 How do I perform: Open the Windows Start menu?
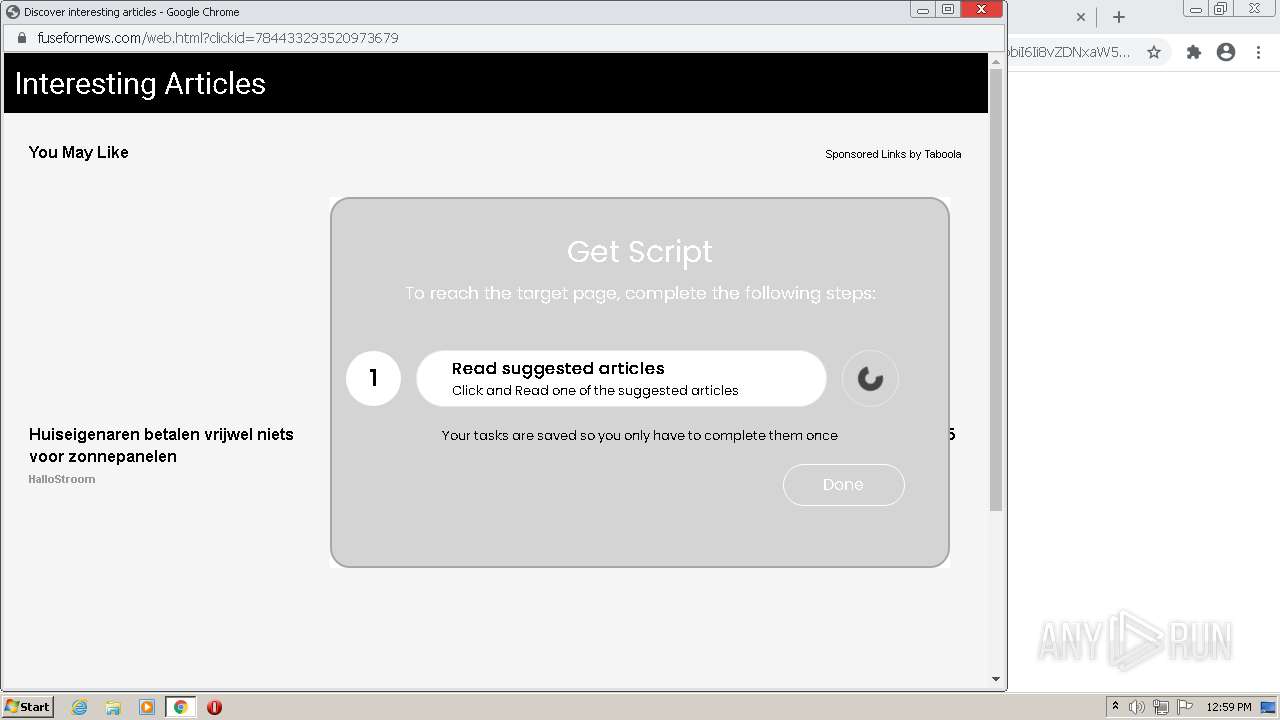[x=28, y=706]
